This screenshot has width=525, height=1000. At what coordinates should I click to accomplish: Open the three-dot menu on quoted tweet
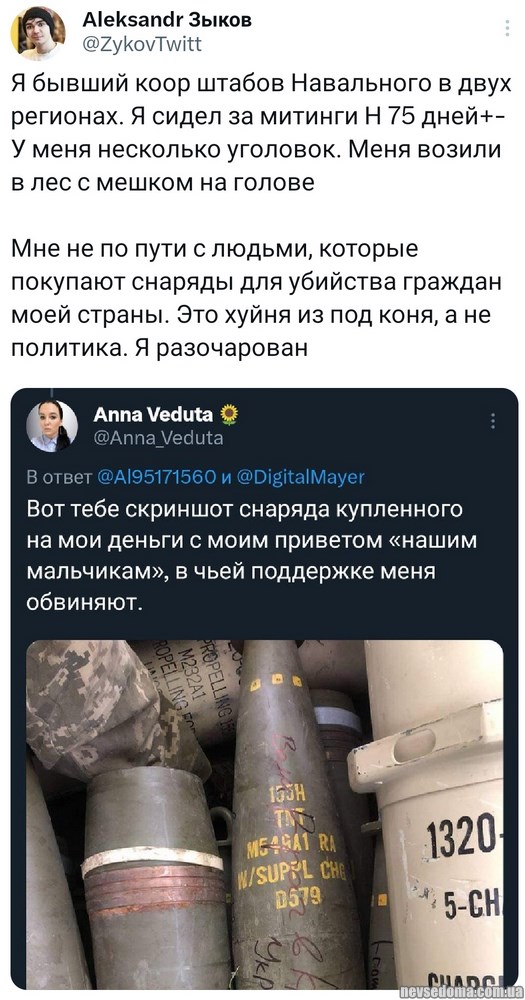pos(492,422)
